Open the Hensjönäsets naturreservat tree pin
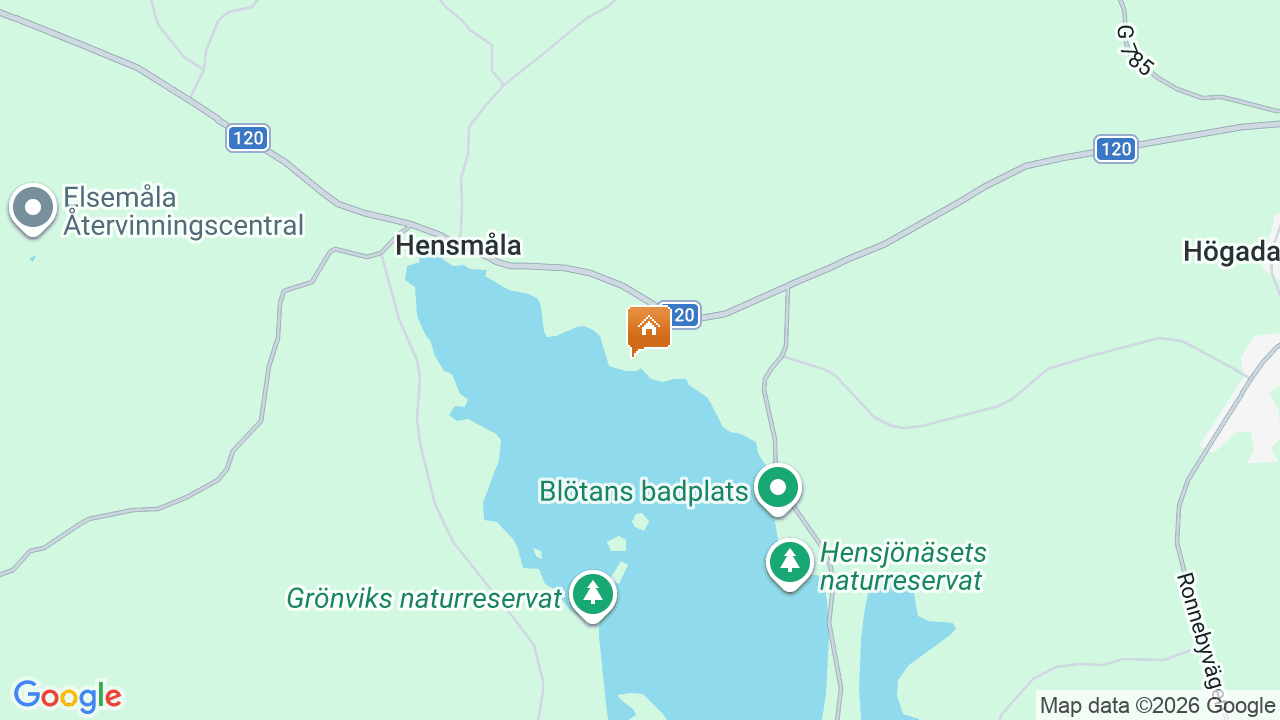Screen dimensions: 1280x720 point(790,564)
